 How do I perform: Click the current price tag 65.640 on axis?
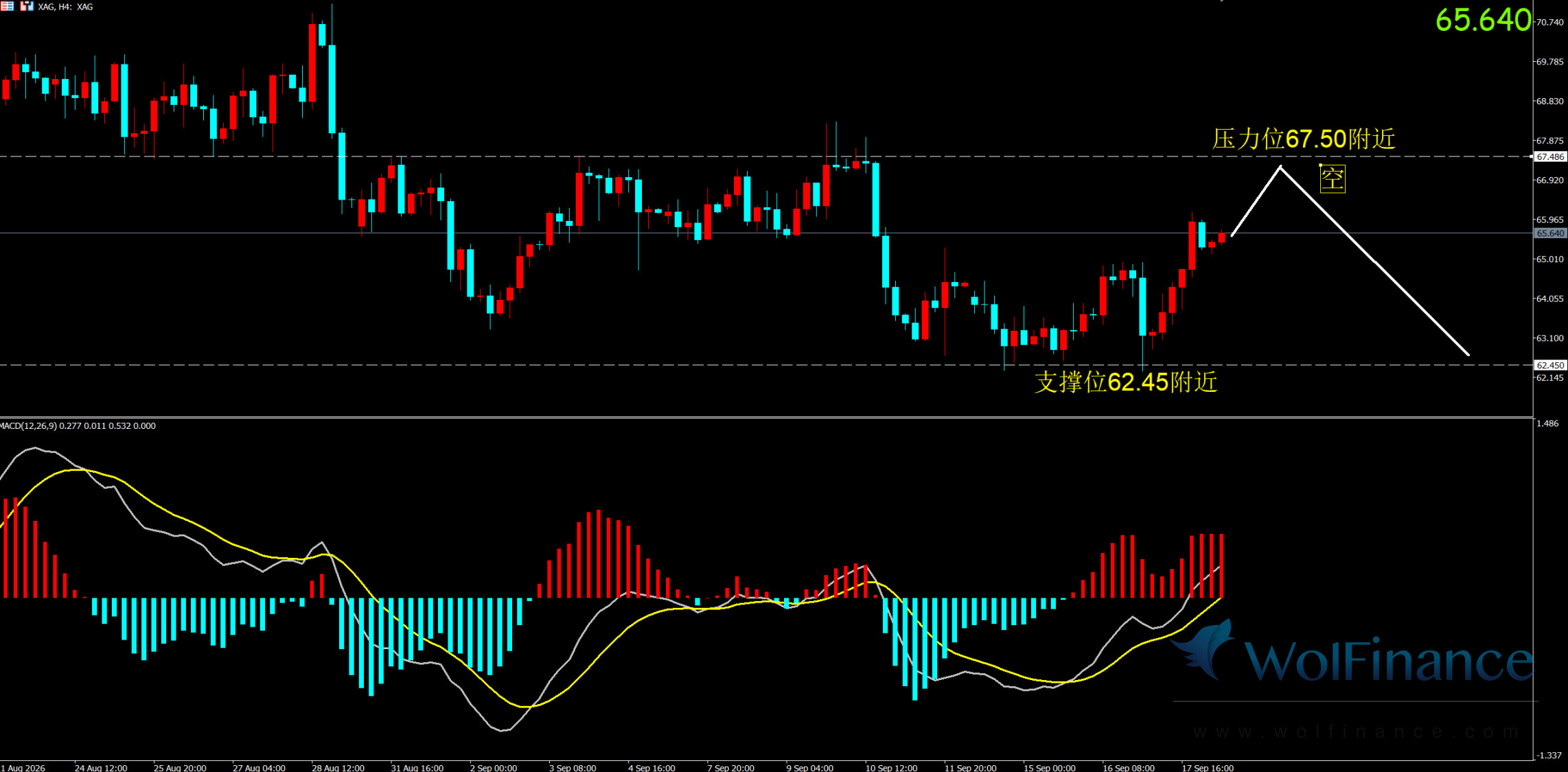pyautogui.click(x=1550, y=233)
